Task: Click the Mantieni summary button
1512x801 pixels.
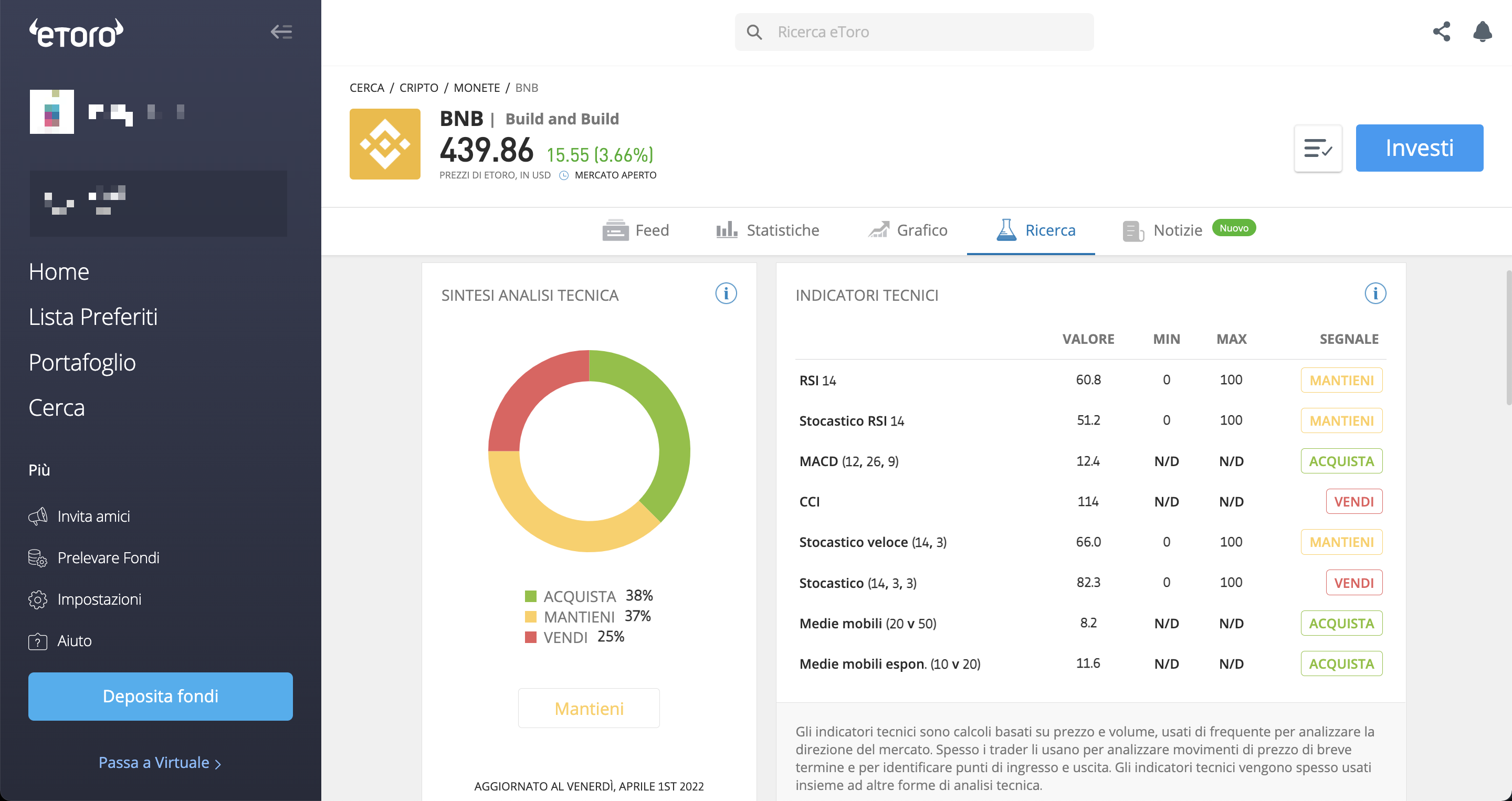Action: pyautogui.click(x=589, y=708)
